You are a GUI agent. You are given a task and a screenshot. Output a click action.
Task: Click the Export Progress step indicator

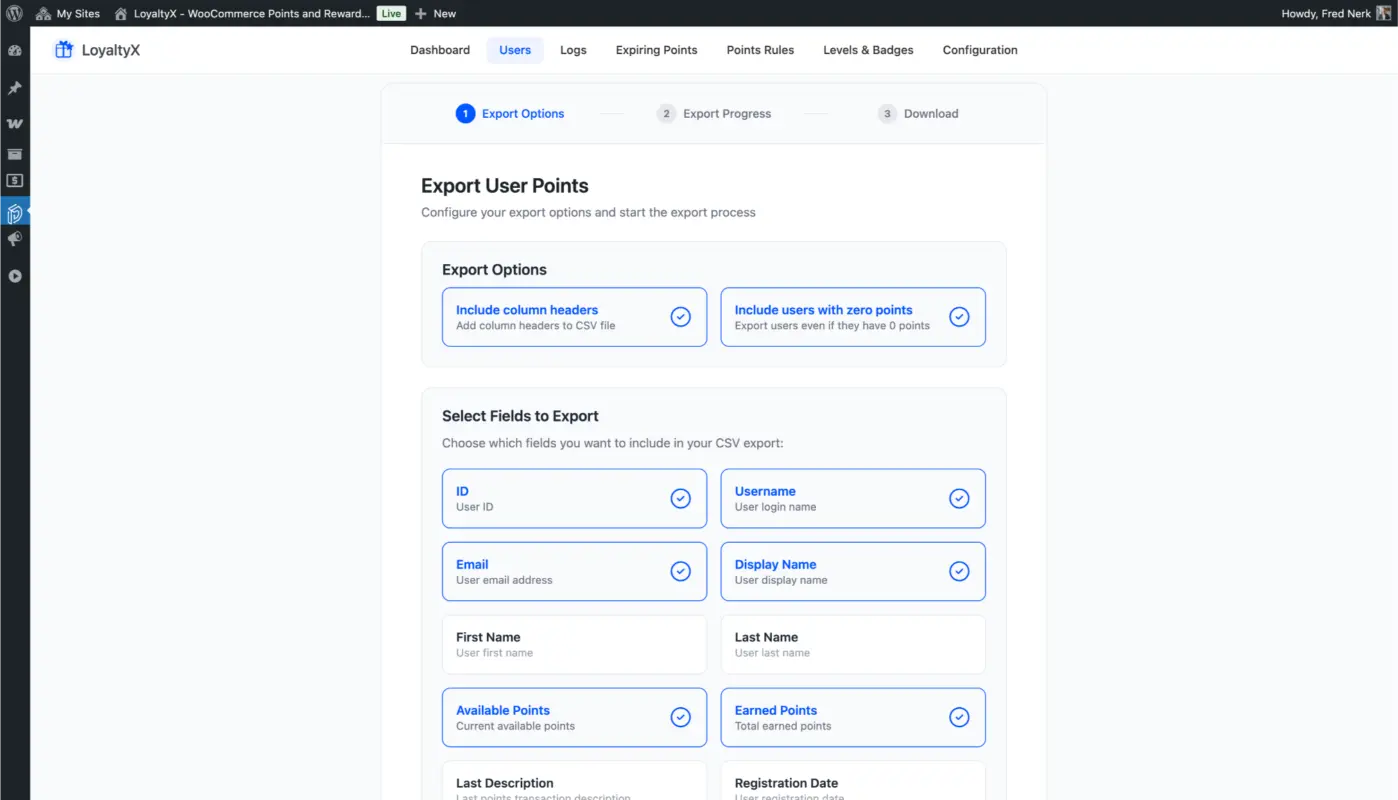714,113
